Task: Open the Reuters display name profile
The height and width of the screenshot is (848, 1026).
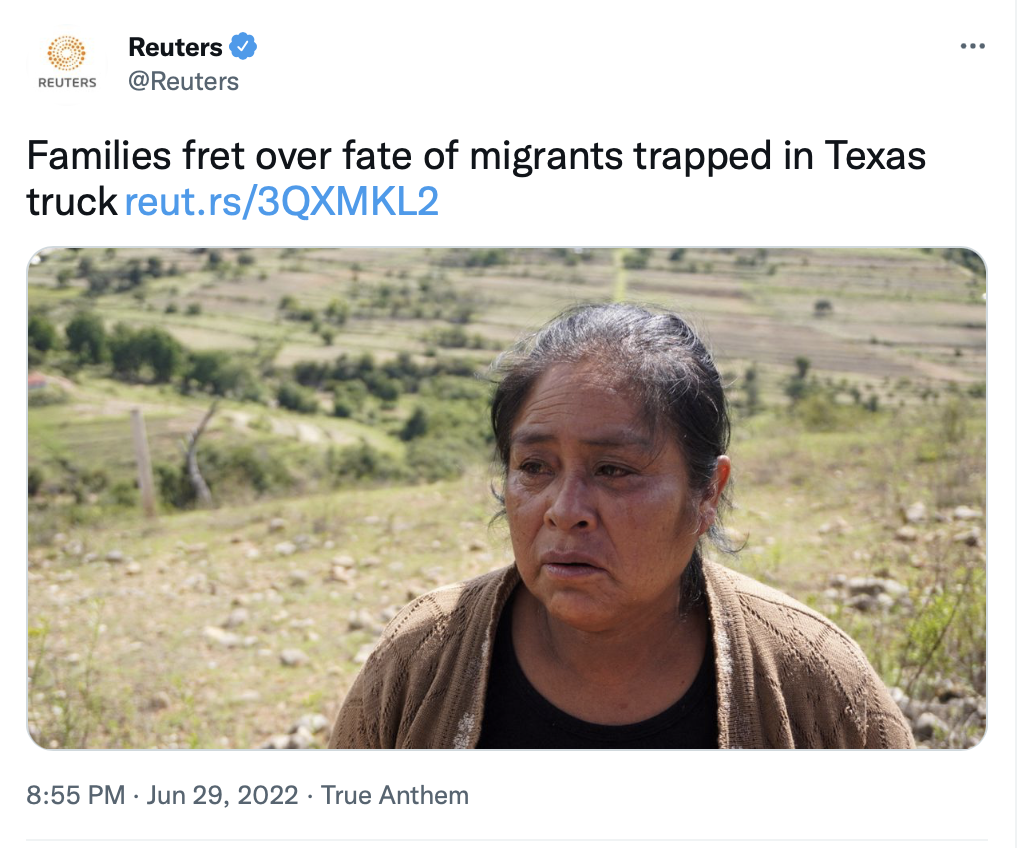Action: click(175, 47)
